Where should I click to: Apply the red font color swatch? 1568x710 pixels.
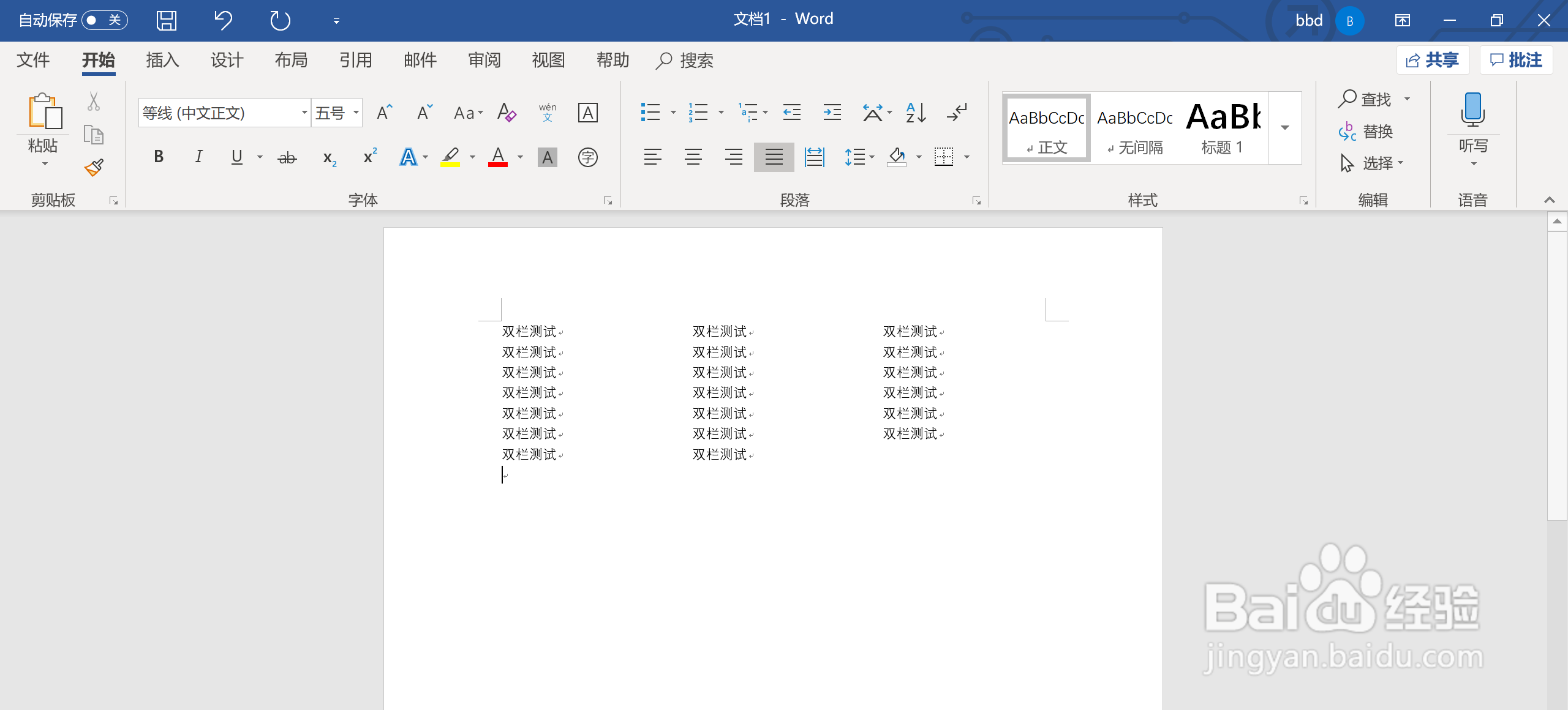click(498, 157)
